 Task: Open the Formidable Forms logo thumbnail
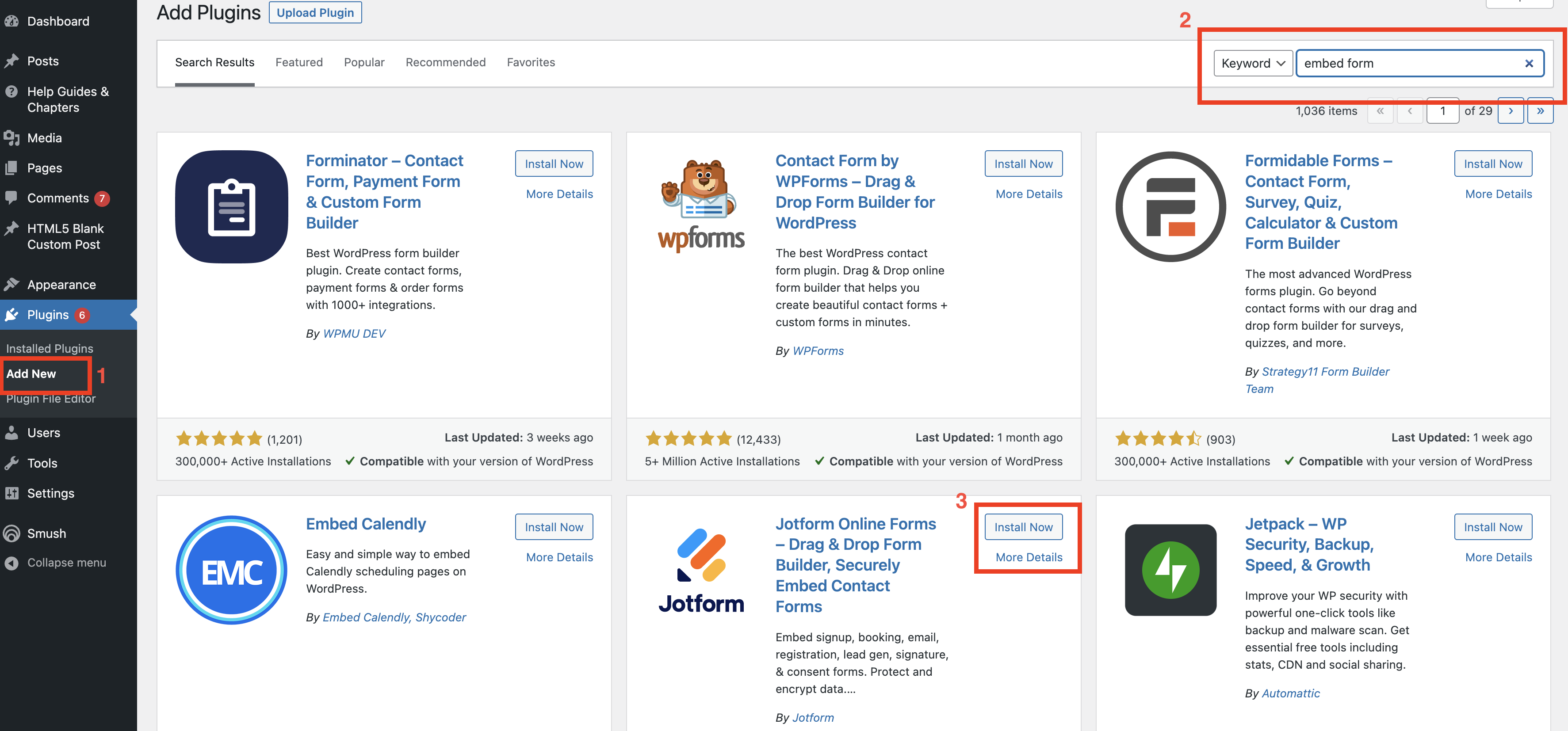(x=1170, y=207)
